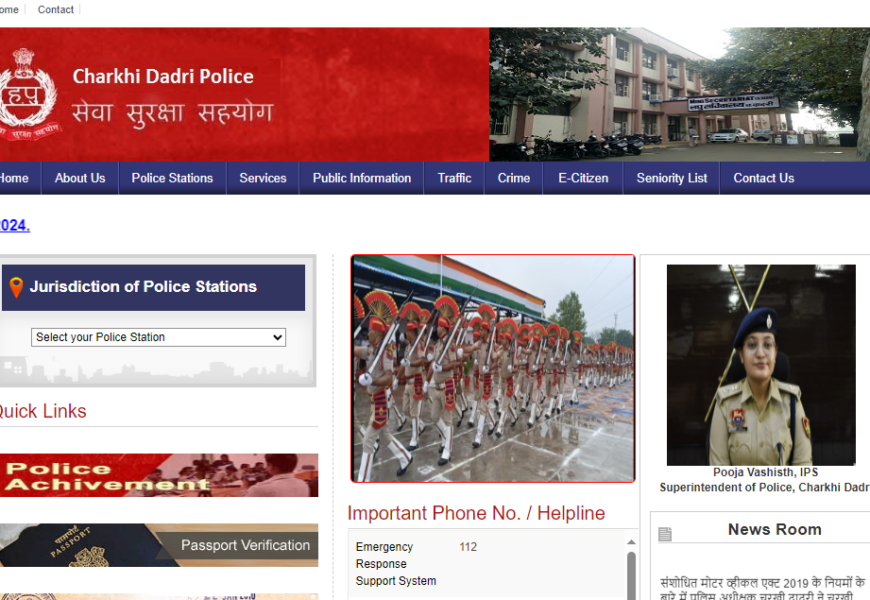Click the helpline list scroll up arrow
The width and height of the screenshot is (870, 600).
(x=631, y=542)
